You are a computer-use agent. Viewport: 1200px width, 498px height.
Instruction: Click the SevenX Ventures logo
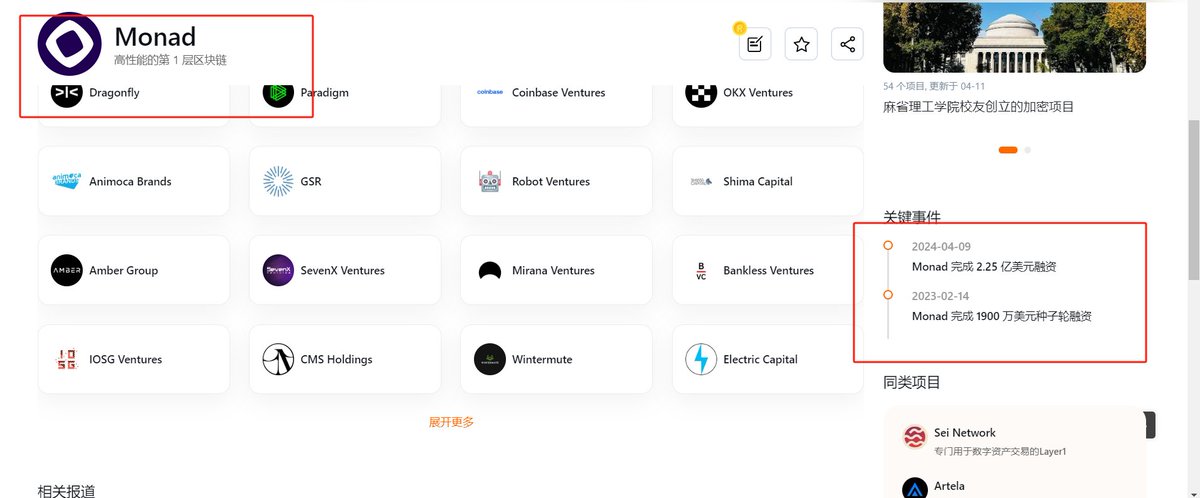tap(278, 270)
